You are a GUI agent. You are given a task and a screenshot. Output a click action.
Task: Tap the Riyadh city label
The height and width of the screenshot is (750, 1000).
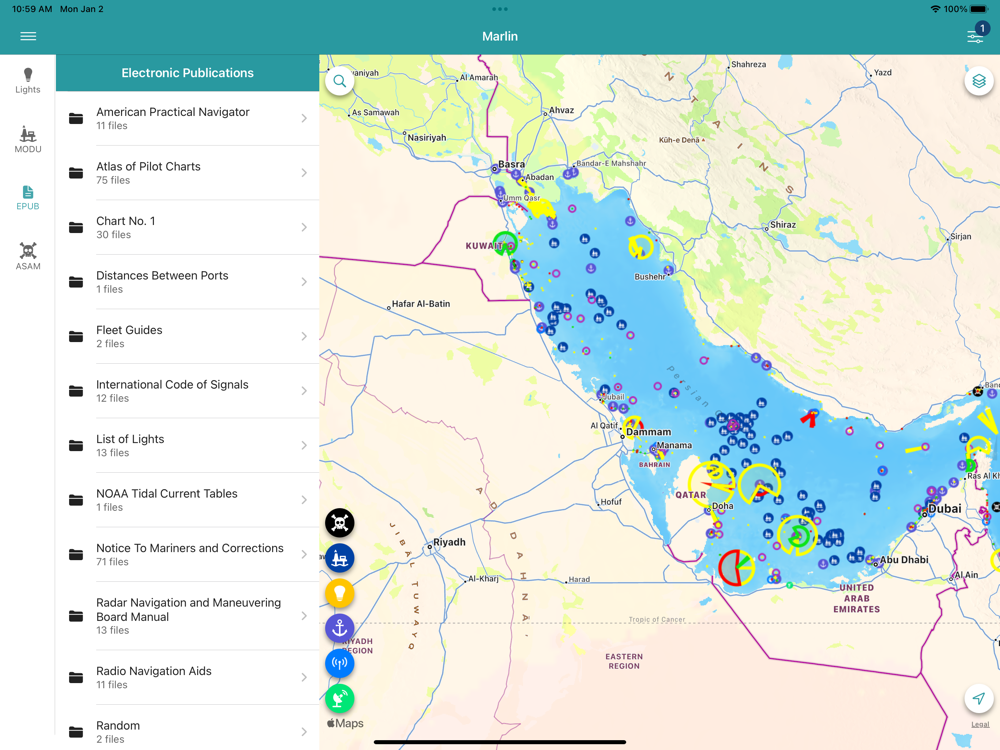(450, 542)
